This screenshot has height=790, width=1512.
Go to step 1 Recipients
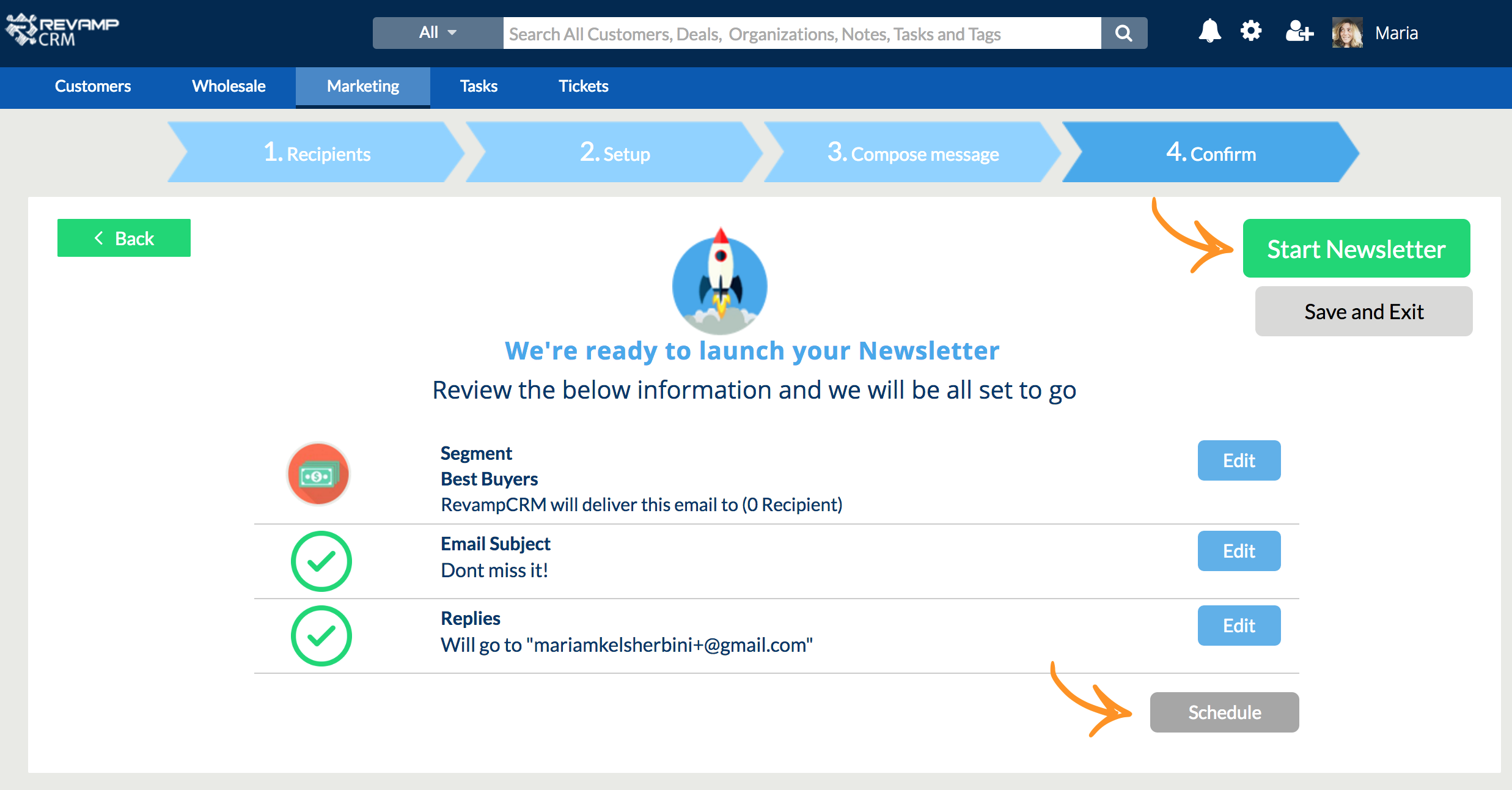(317, 153)
